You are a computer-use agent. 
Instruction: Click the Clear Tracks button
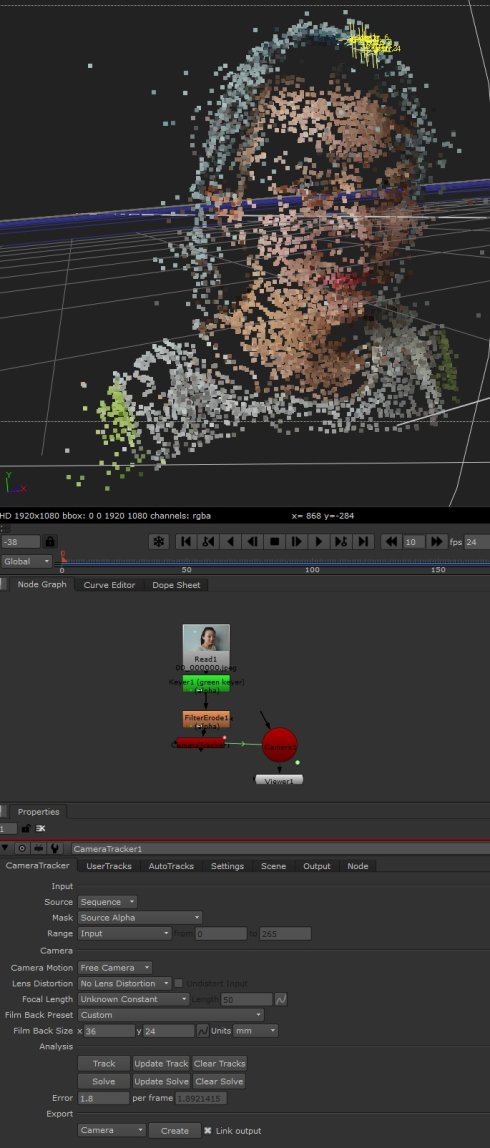point(220,1064)
